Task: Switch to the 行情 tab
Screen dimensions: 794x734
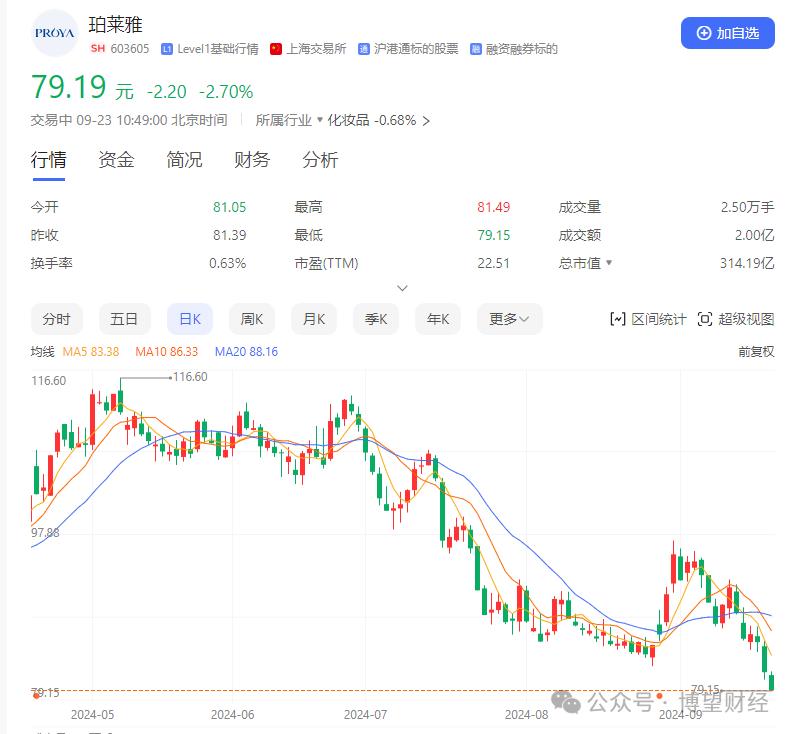Action: [49, 160]
